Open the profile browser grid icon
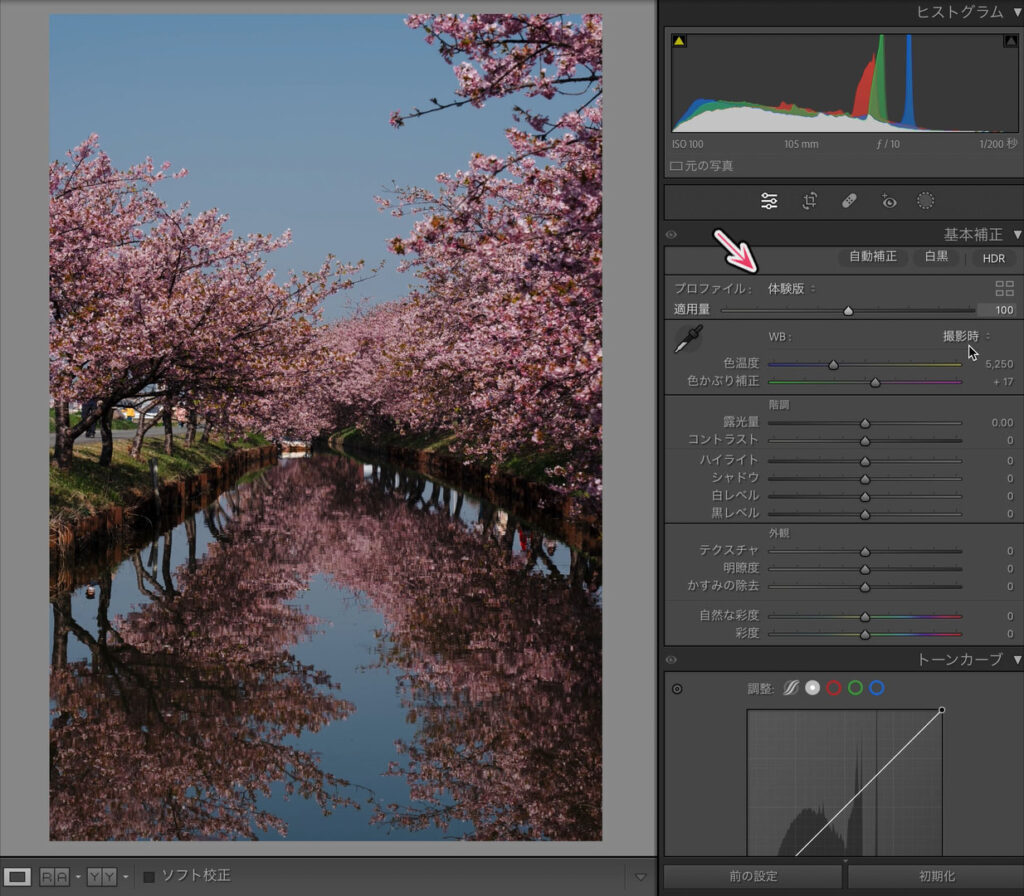 click(1004, 288)
